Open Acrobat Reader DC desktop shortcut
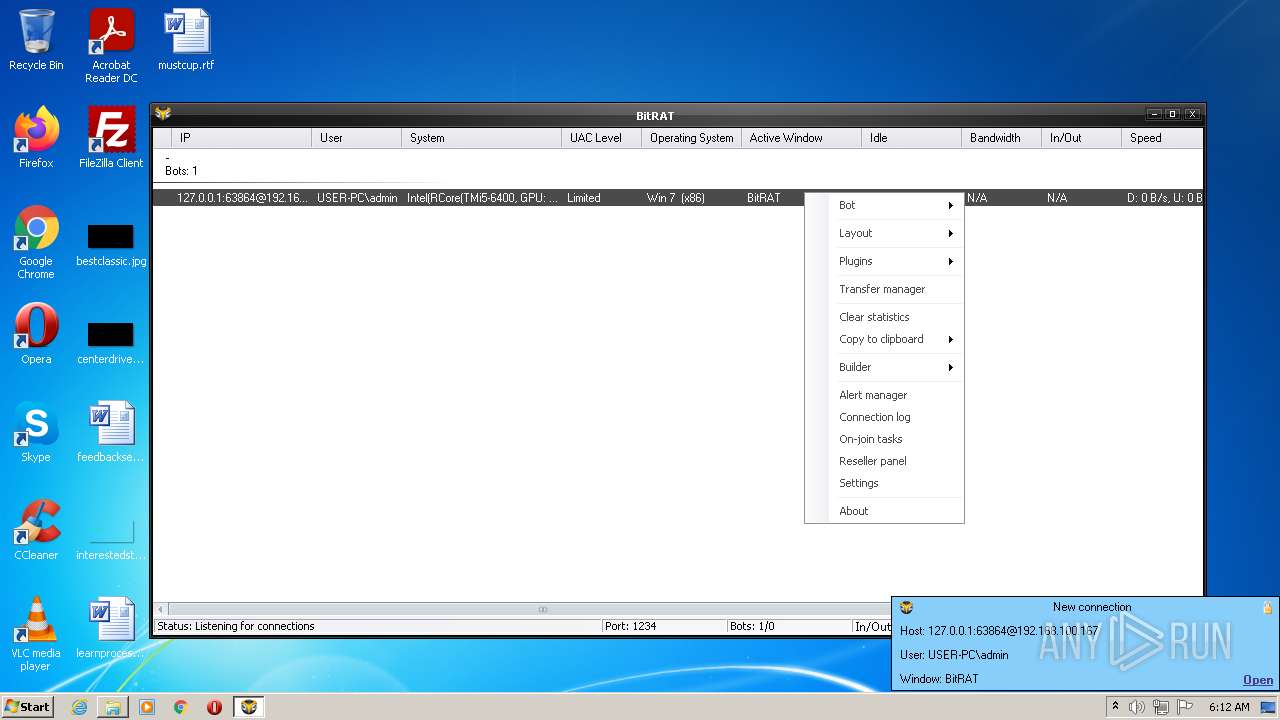Image resolution: width=1280 pixels, height=720 pixels. 111,46
